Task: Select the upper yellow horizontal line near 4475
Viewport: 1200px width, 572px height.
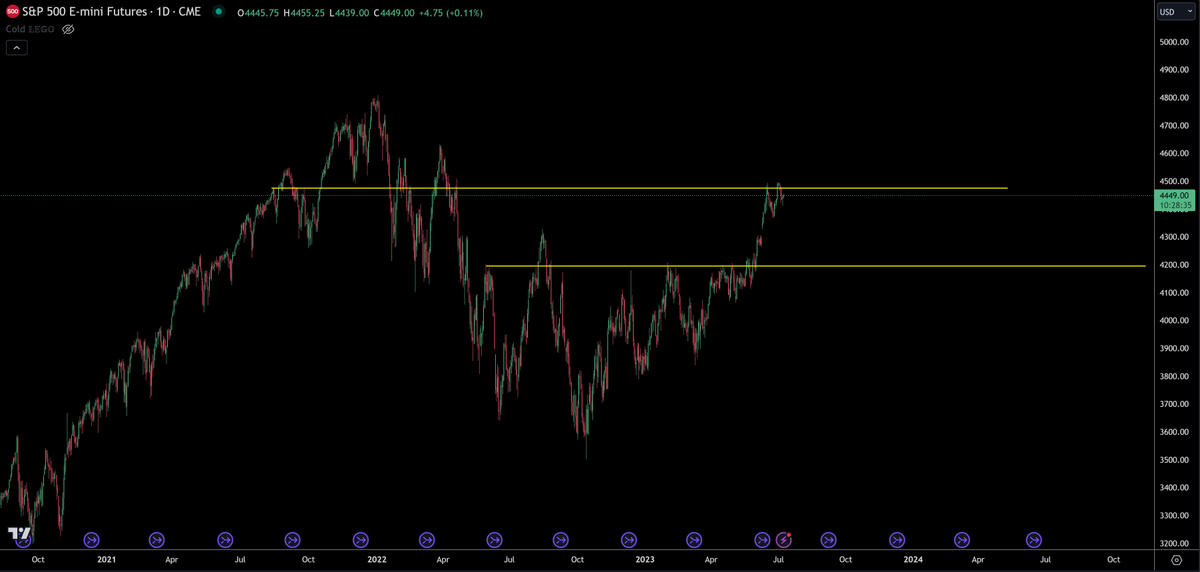Action: pyautogui.click(x=640, y=188)
